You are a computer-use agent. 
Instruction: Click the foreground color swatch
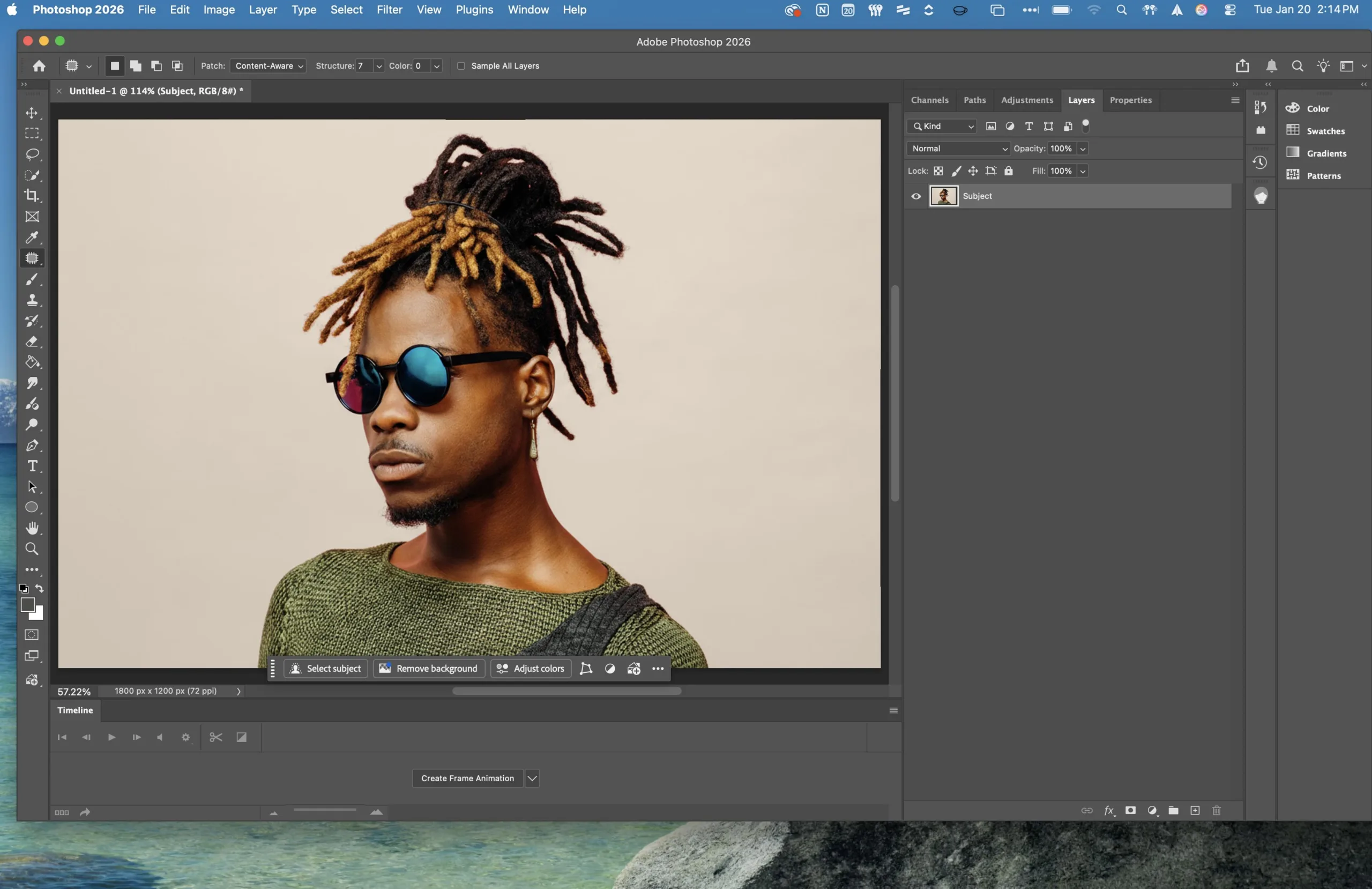pyautogui.click(x=27, y=605)
